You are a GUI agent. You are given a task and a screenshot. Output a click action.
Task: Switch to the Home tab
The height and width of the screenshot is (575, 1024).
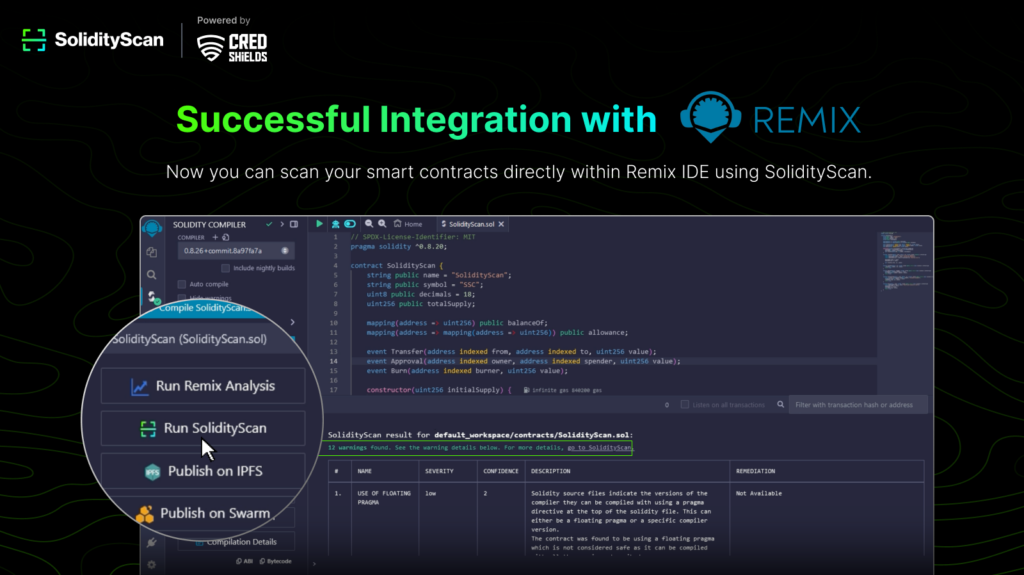click(407, 224)
